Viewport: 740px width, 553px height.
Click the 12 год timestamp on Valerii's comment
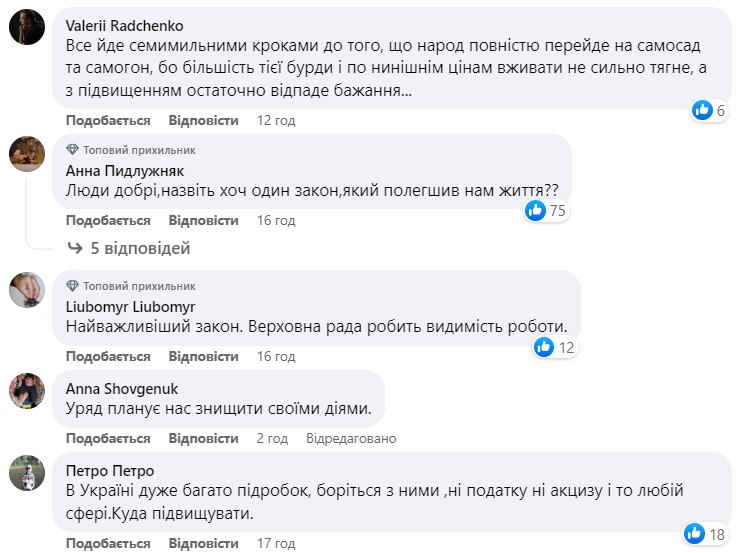[x=276, y=120]
